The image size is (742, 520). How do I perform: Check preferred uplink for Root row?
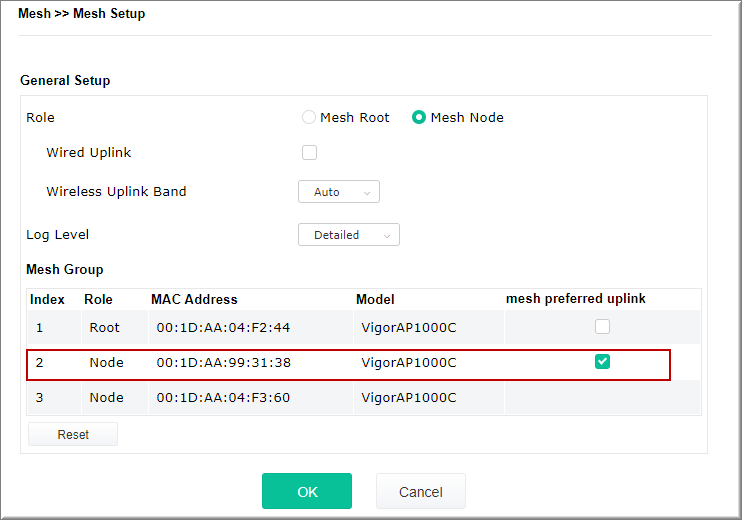pos(602,326)
